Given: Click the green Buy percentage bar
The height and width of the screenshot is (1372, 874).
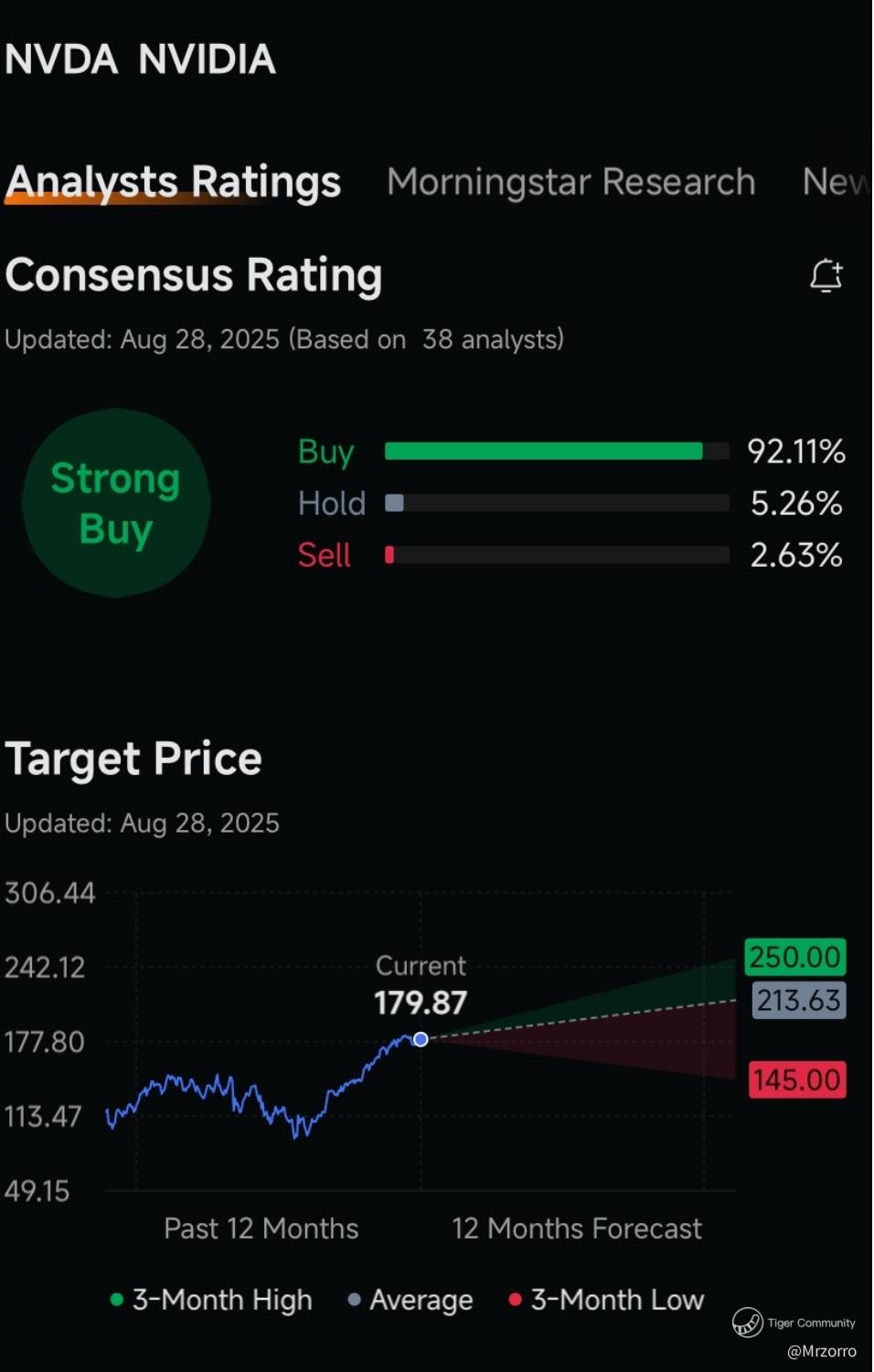Looking at the screenshot, I should (x=543, y=451).
